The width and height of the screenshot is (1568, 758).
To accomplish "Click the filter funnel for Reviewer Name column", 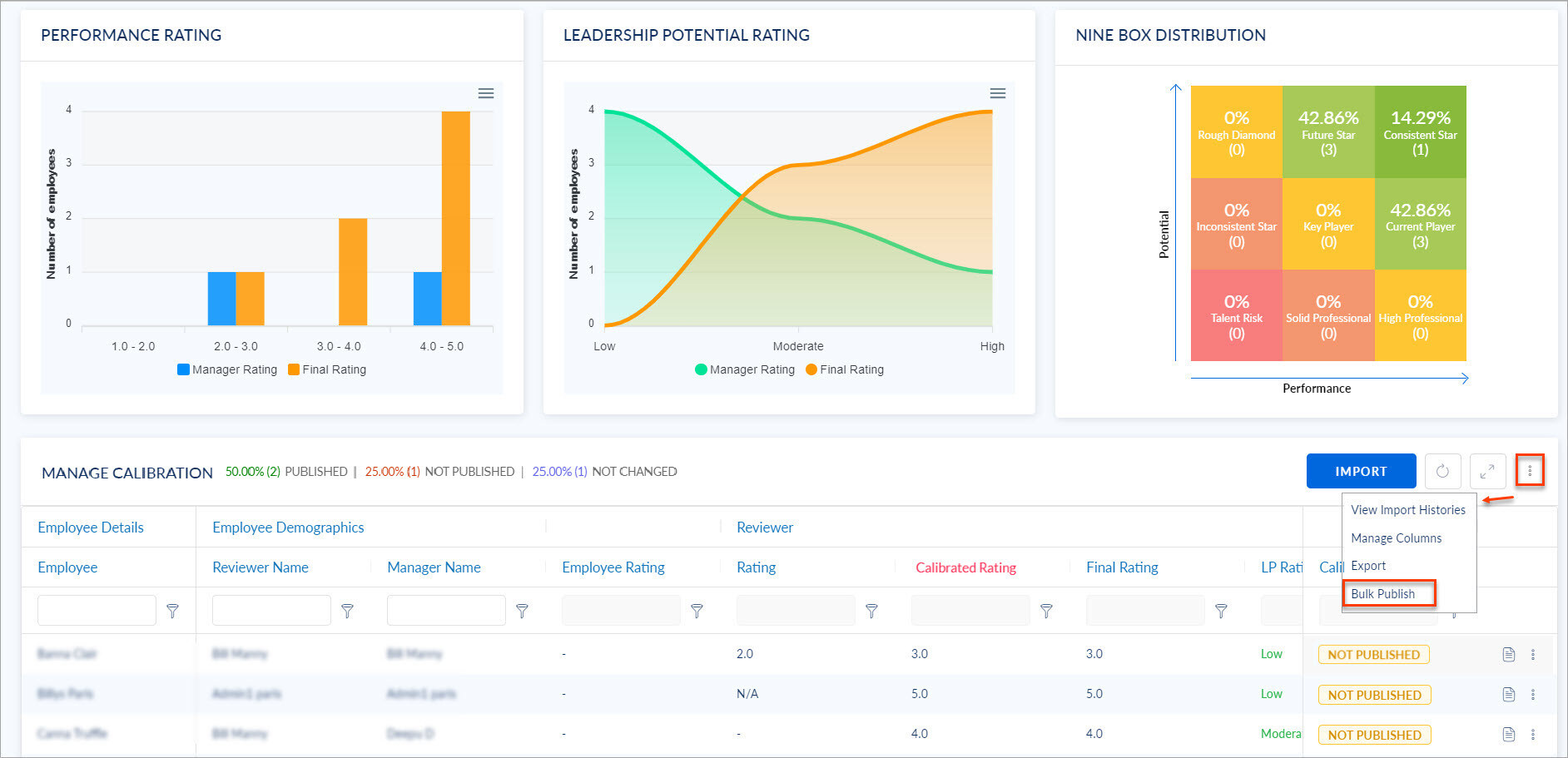I will click(347, 610).
